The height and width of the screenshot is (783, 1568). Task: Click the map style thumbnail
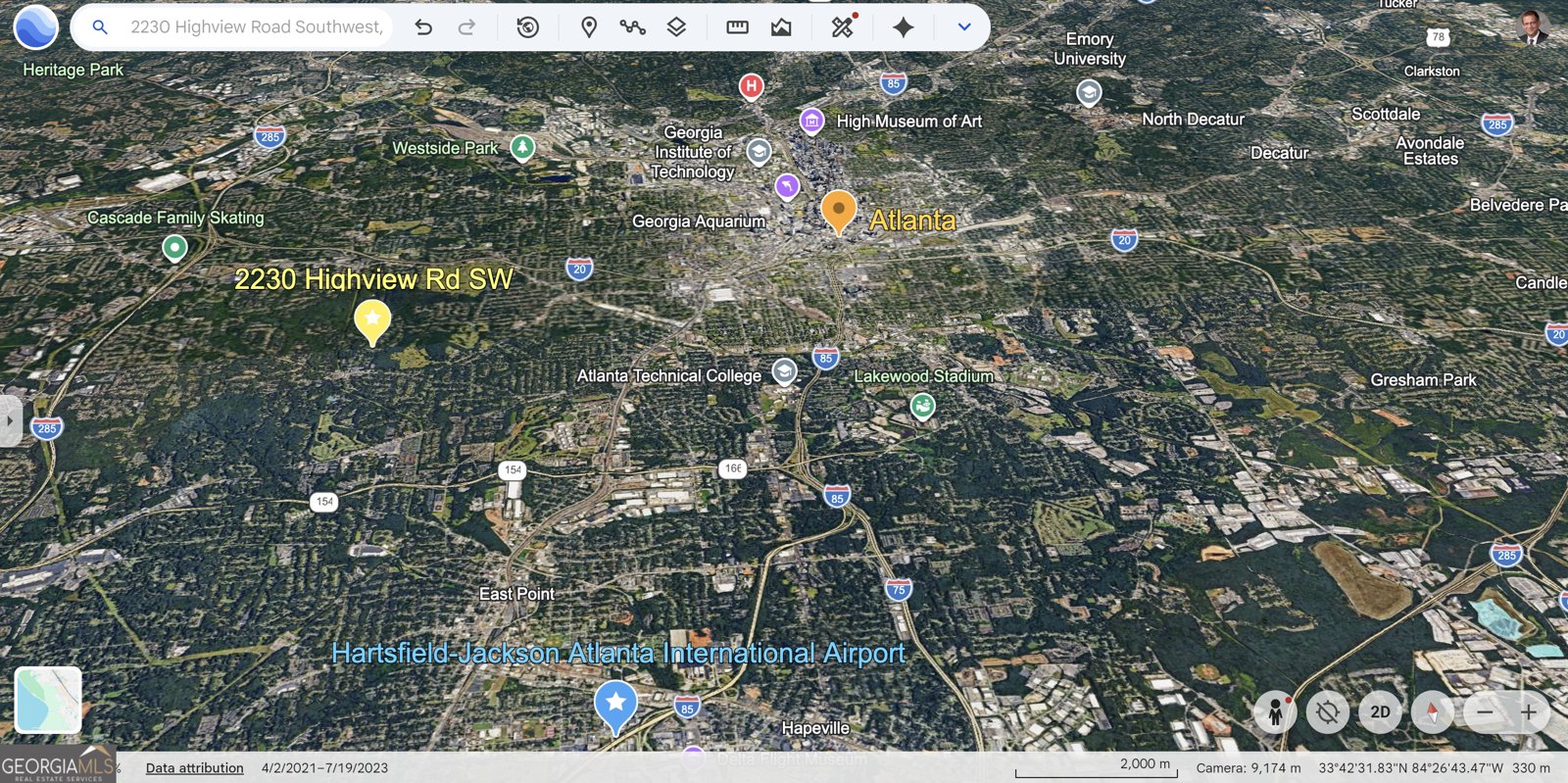[x=48, y=700]
